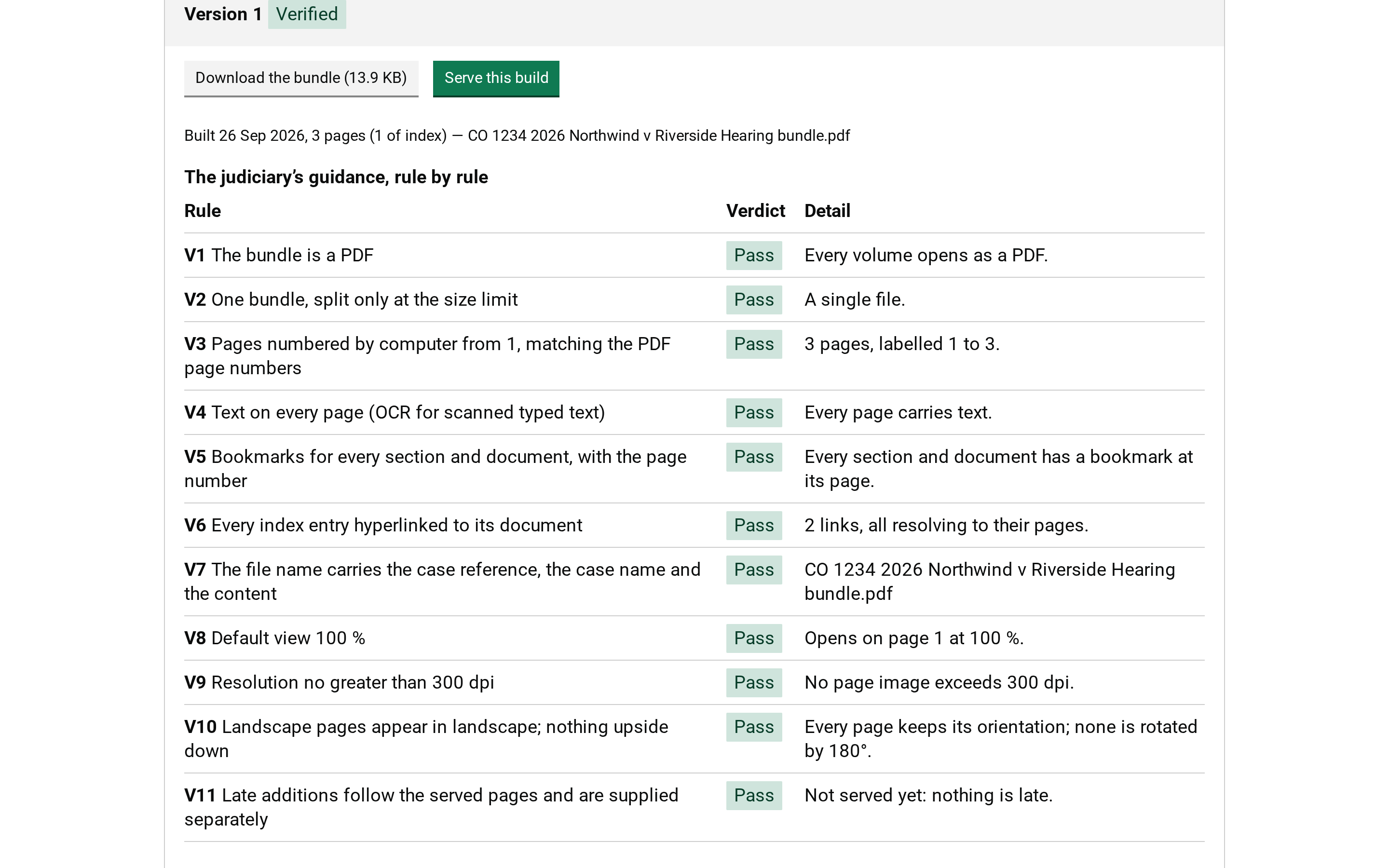Screen dimensions: 1389x868
Task: Select the Version 1 heading
Action: [223, 14]
